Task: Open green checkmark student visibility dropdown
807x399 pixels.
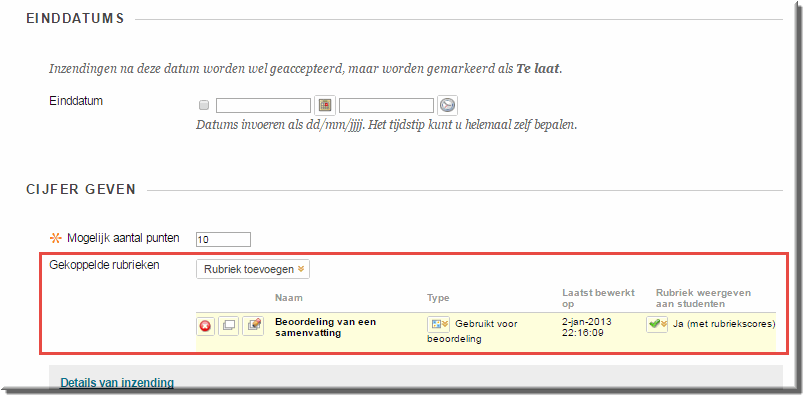Action: click(657, 324)
